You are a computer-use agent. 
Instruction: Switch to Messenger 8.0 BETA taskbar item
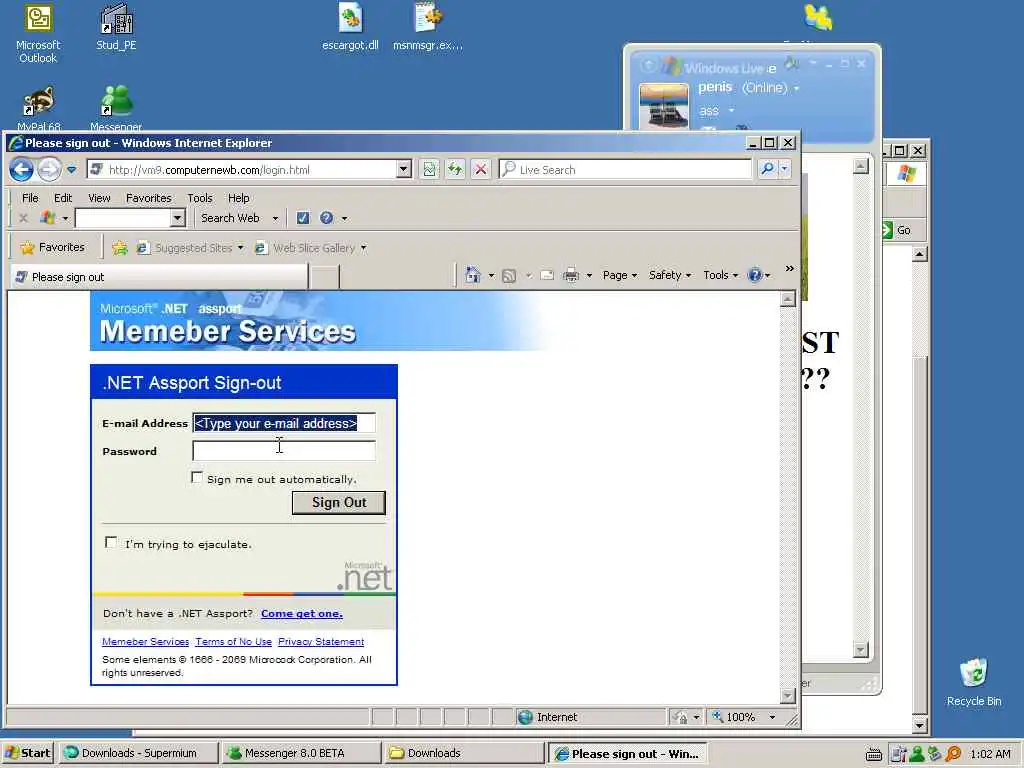300,753
